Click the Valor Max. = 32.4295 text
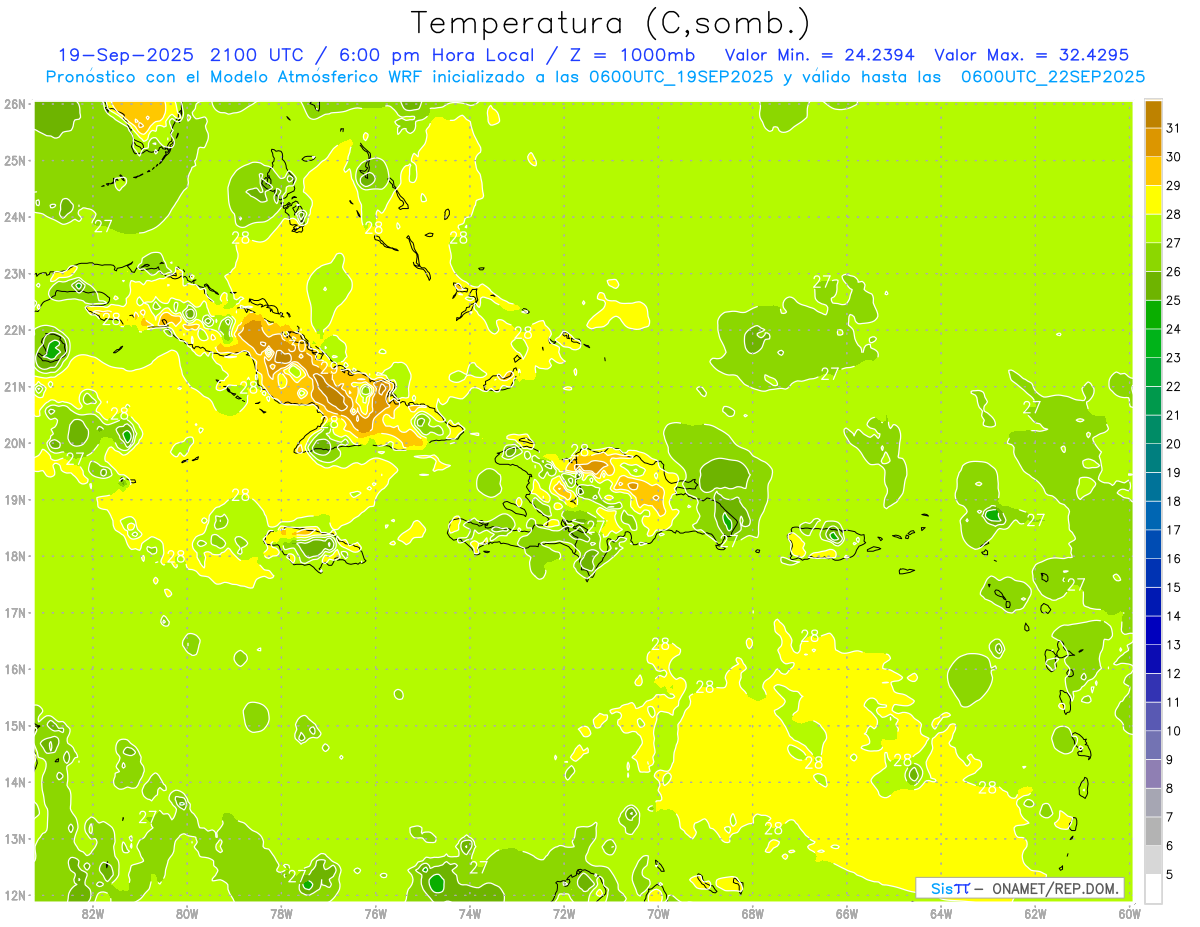 click(1031, 55)
